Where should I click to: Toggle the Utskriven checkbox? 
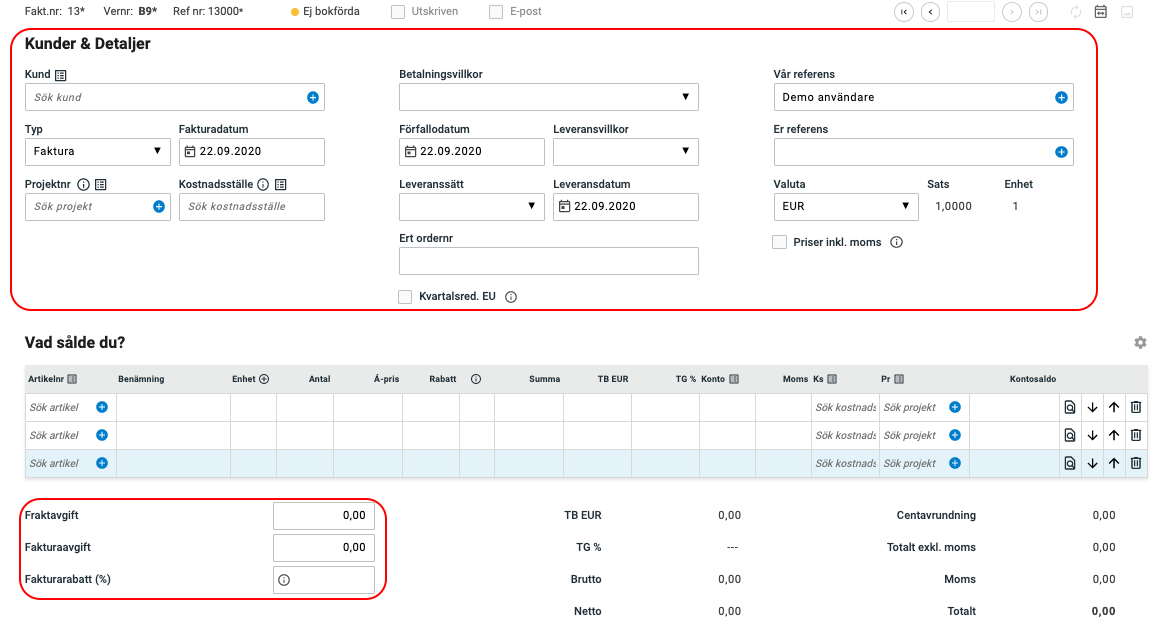pyautogui.click(x=398, y=12)
